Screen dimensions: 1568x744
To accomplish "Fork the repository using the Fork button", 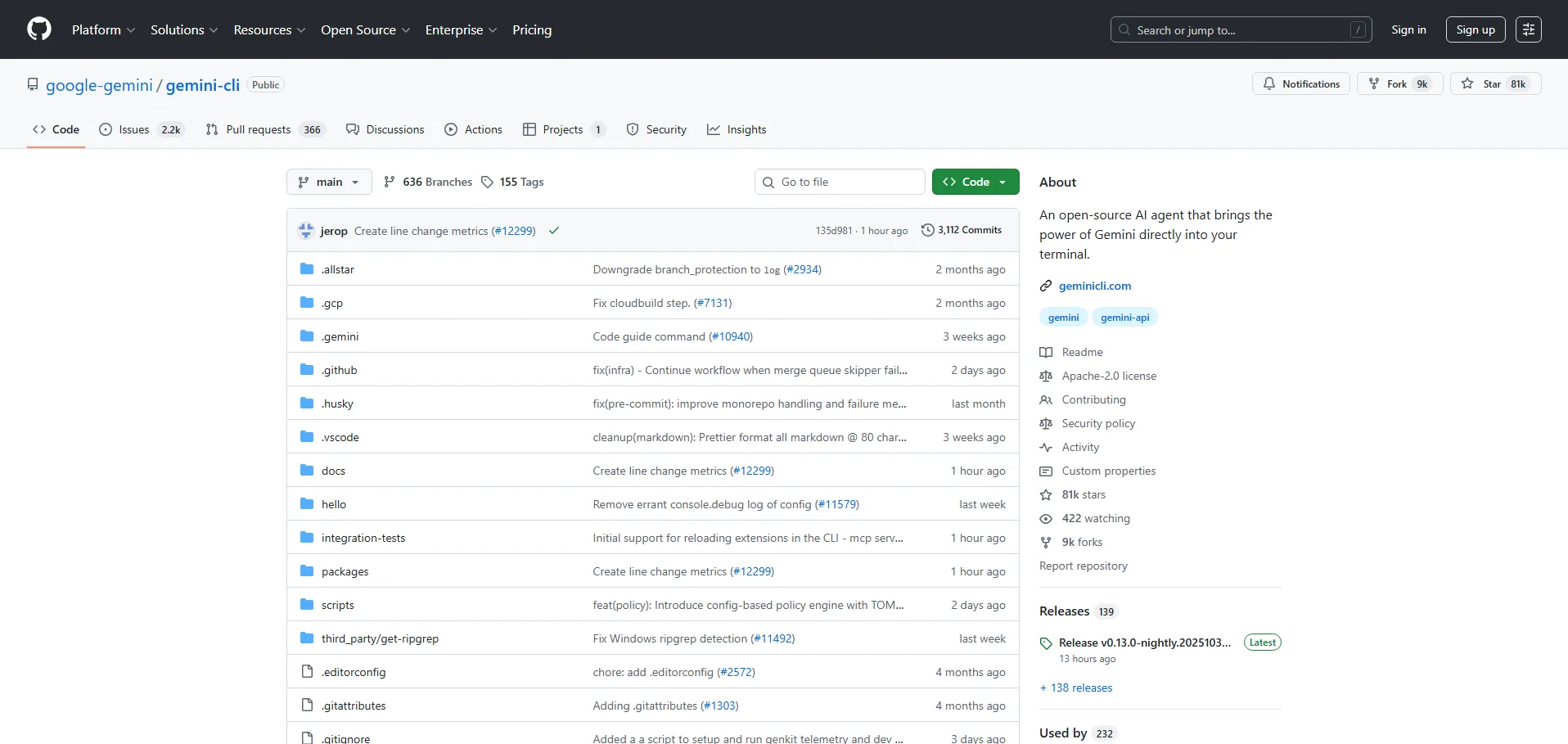I will pos(1399,83).
